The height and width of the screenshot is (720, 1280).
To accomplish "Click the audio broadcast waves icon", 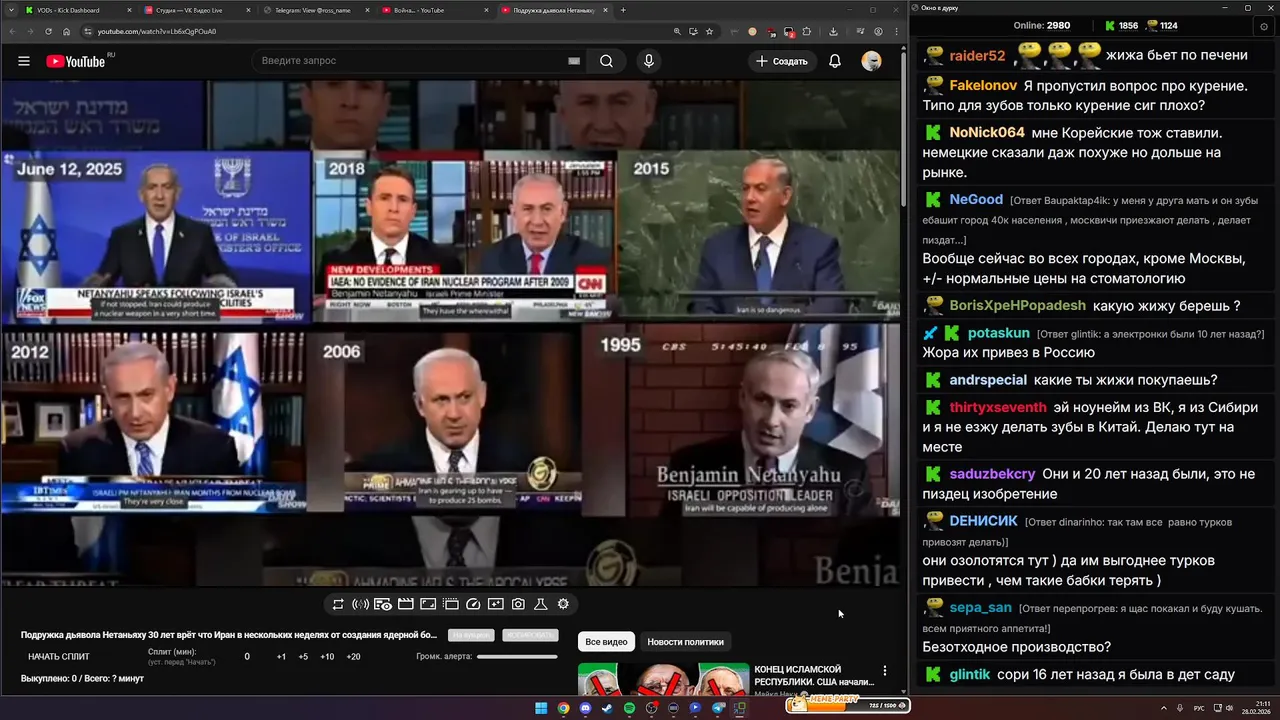I will tap(360, 604).
